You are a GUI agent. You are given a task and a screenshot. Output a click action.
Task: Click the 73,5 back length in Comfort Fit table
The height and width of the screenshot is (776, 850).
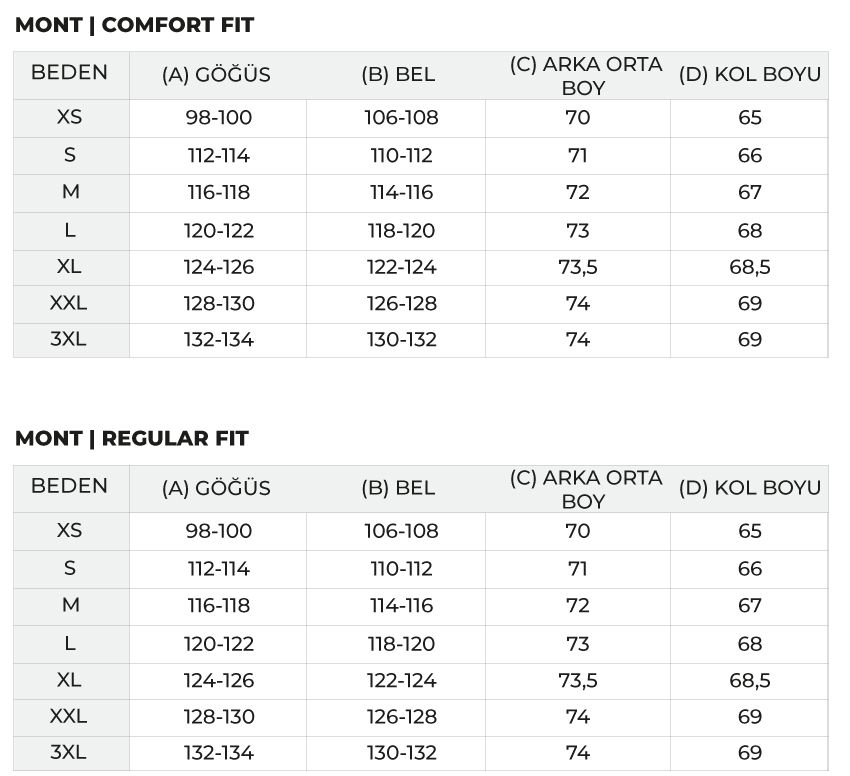pos(578,267)
